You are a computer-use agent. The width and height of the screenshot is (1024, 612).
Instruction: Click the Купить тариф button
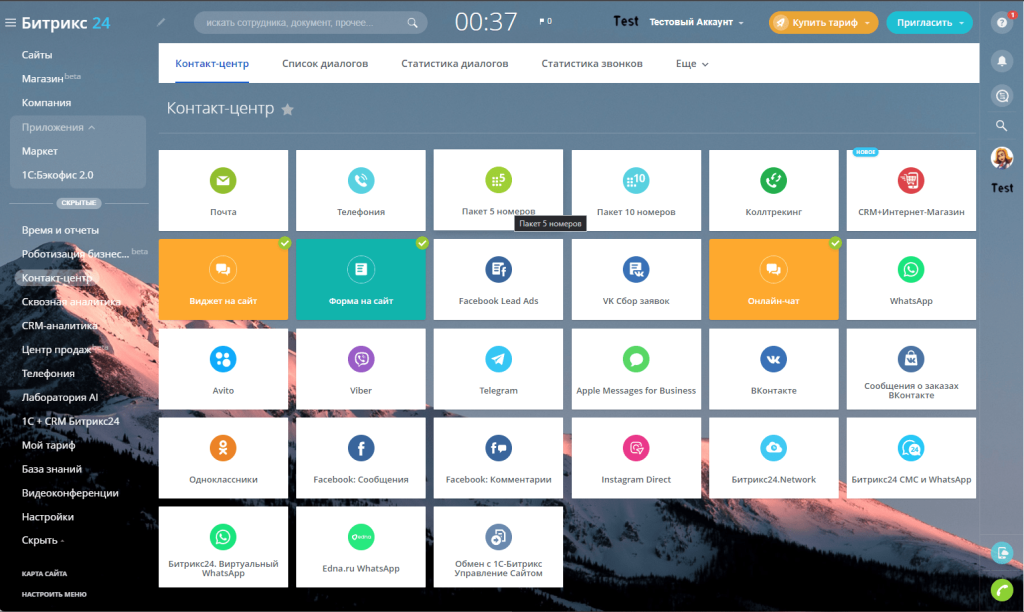click(823, 22)
